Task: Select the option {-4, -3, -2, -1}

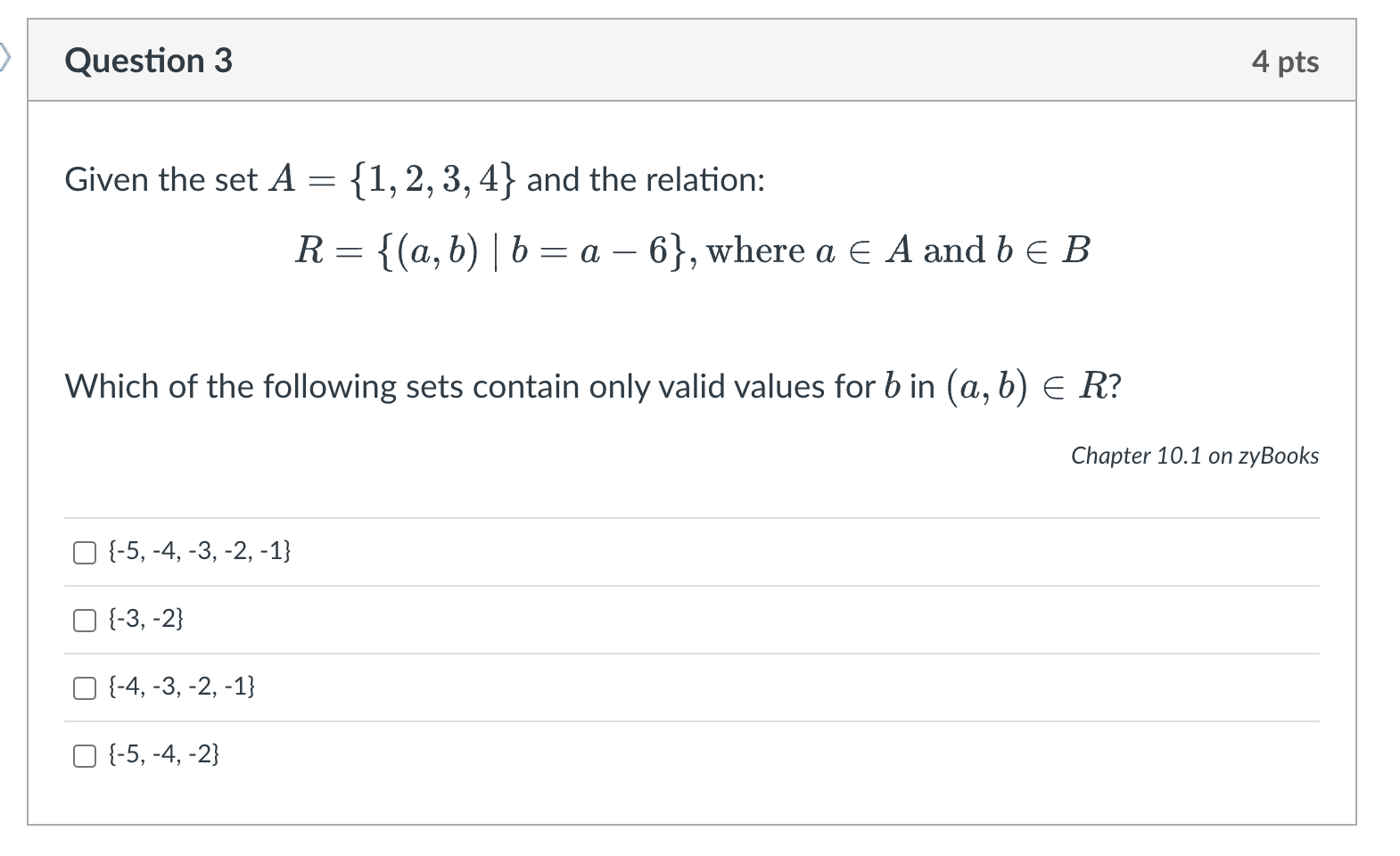Action: coord(83,687)
